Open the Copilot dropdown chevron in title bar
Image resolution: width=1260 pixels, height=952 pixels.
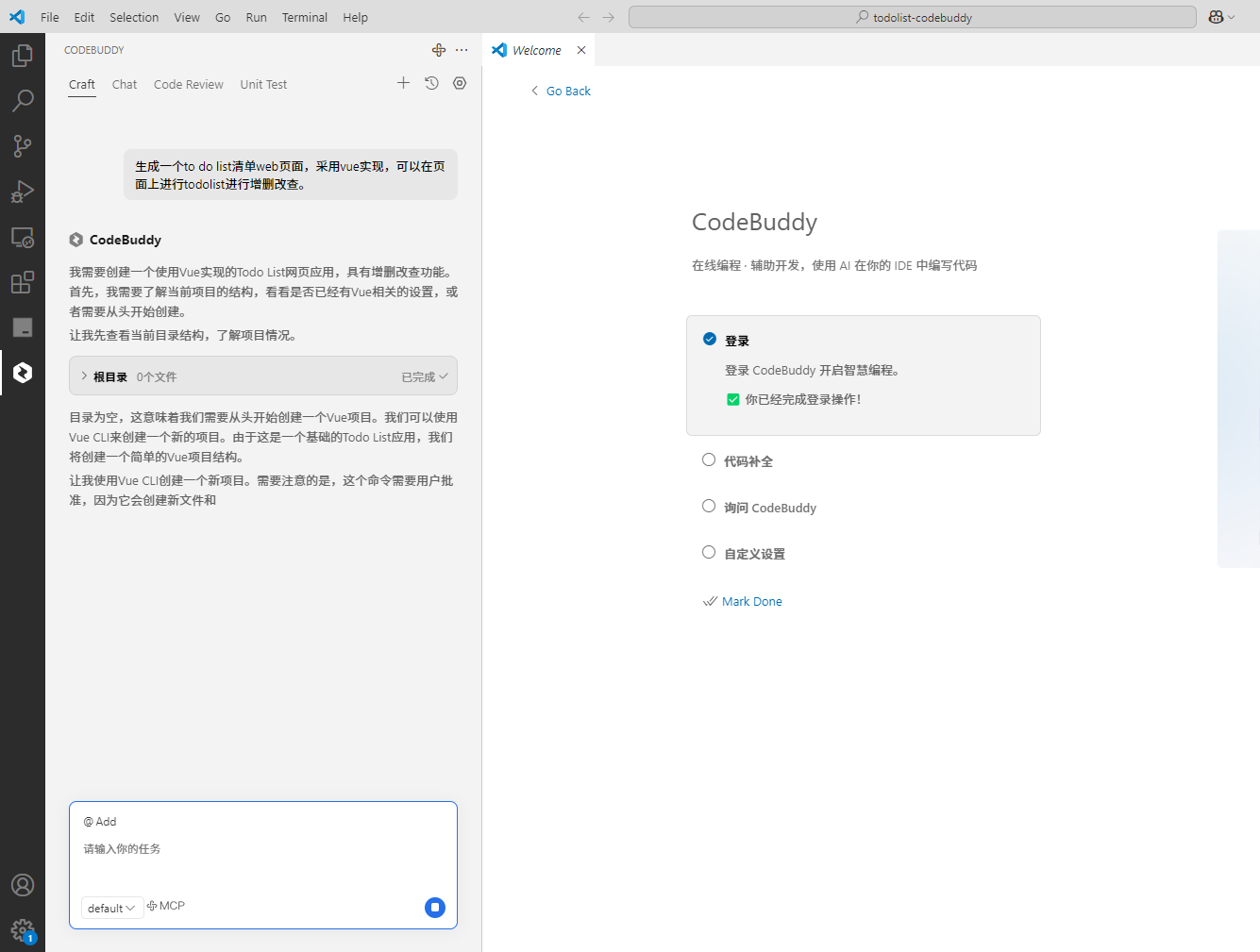point(1232,17)
